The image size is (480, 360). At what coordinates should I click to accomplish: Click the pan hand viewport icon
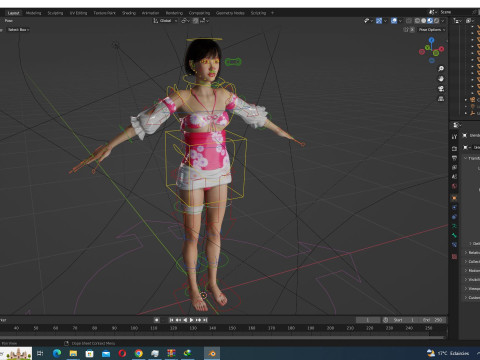click(x=441, y=79)
